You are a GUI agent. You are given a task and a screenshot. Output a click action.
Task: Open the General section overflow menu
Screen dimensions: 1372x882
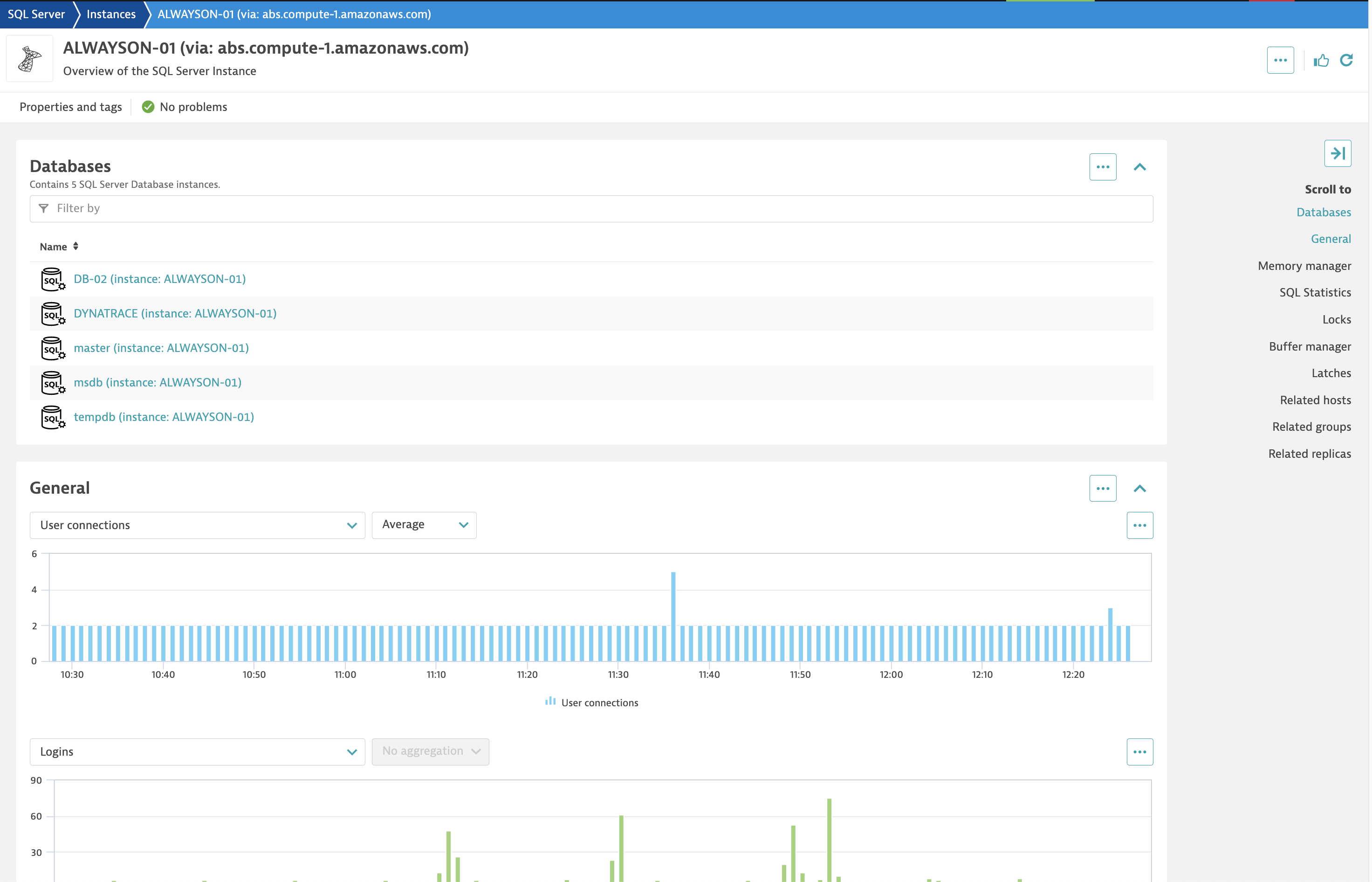[1101, 489]
